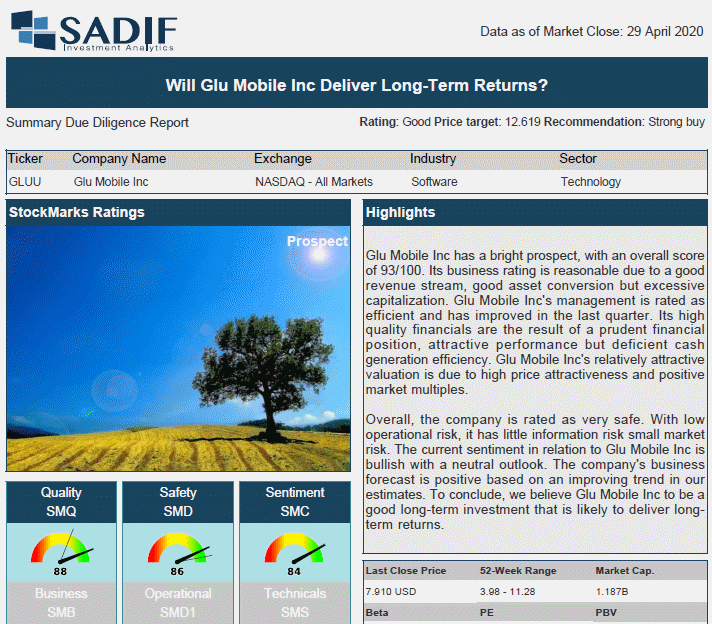Click the Ticker column header
The height and width of the screenshot is (624, 712).
25,158
